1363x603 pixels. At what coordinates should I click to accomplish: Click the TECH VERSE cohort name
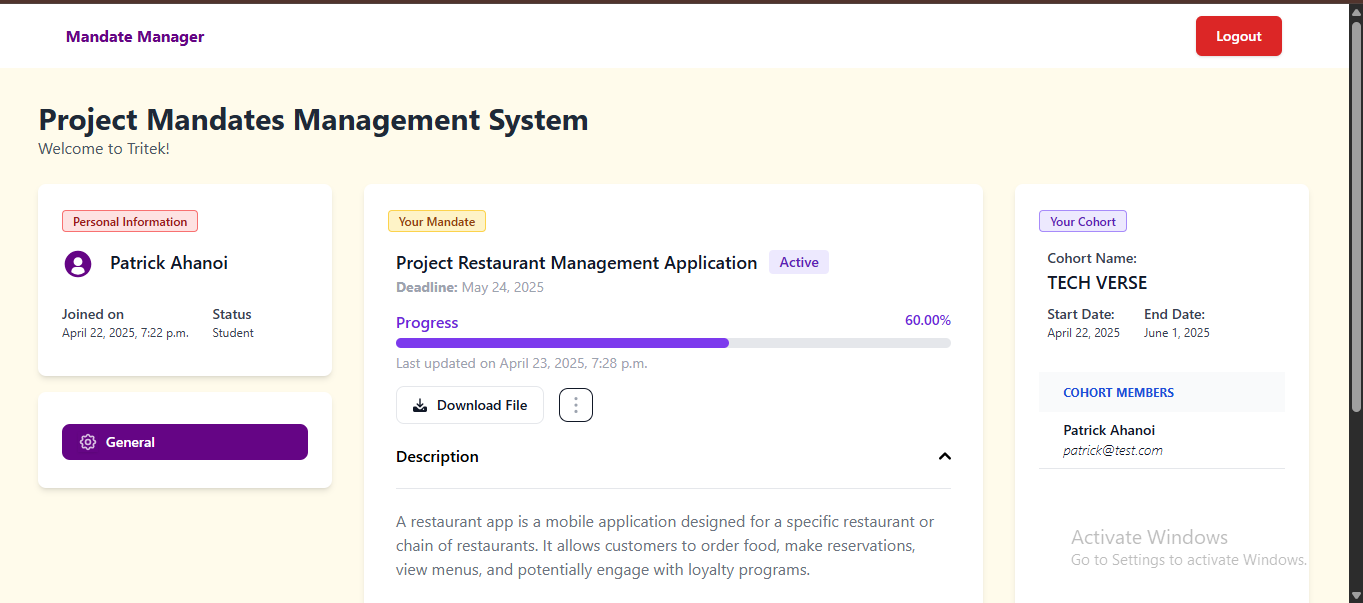[1097, 283]
